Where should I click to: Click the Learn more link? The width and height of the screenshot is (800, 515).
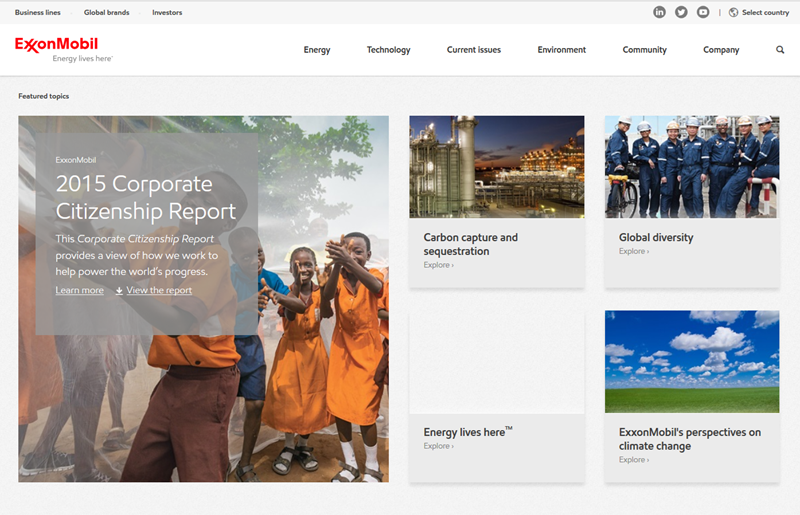pyautogui.click(x=79, y=290)
